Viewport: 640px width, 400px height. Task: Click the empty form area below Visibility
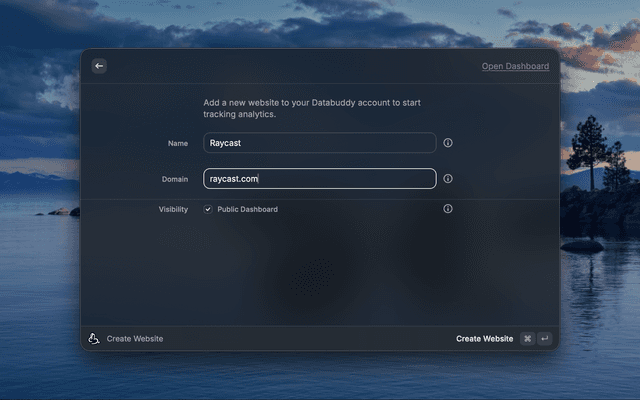320,270
